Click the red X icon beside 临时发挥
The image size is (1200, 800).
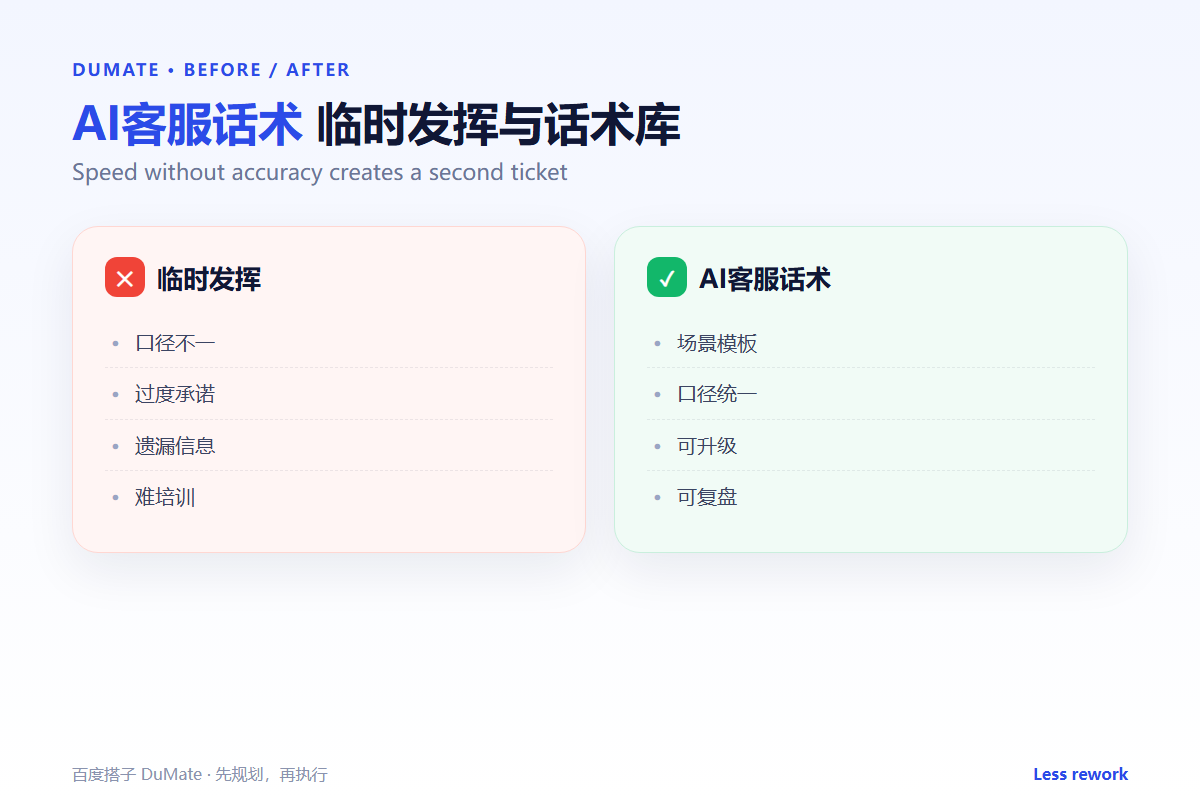[125, 277]
